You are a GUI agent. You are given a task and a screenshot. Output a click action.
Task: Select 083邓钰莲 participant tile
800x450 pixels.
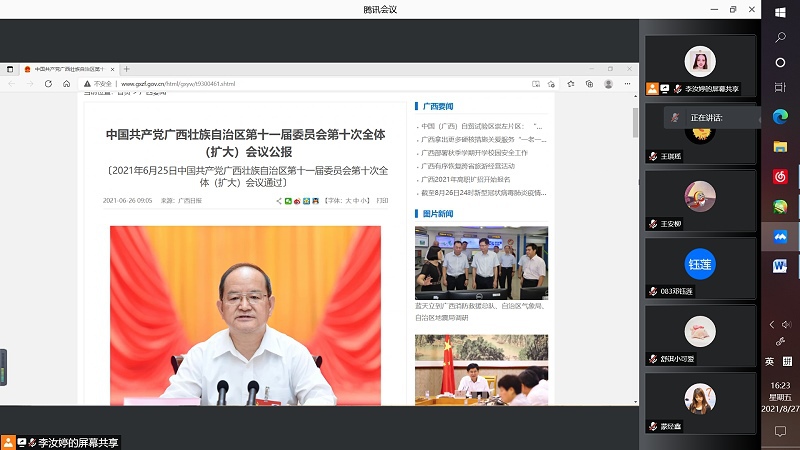pos(700,268)
